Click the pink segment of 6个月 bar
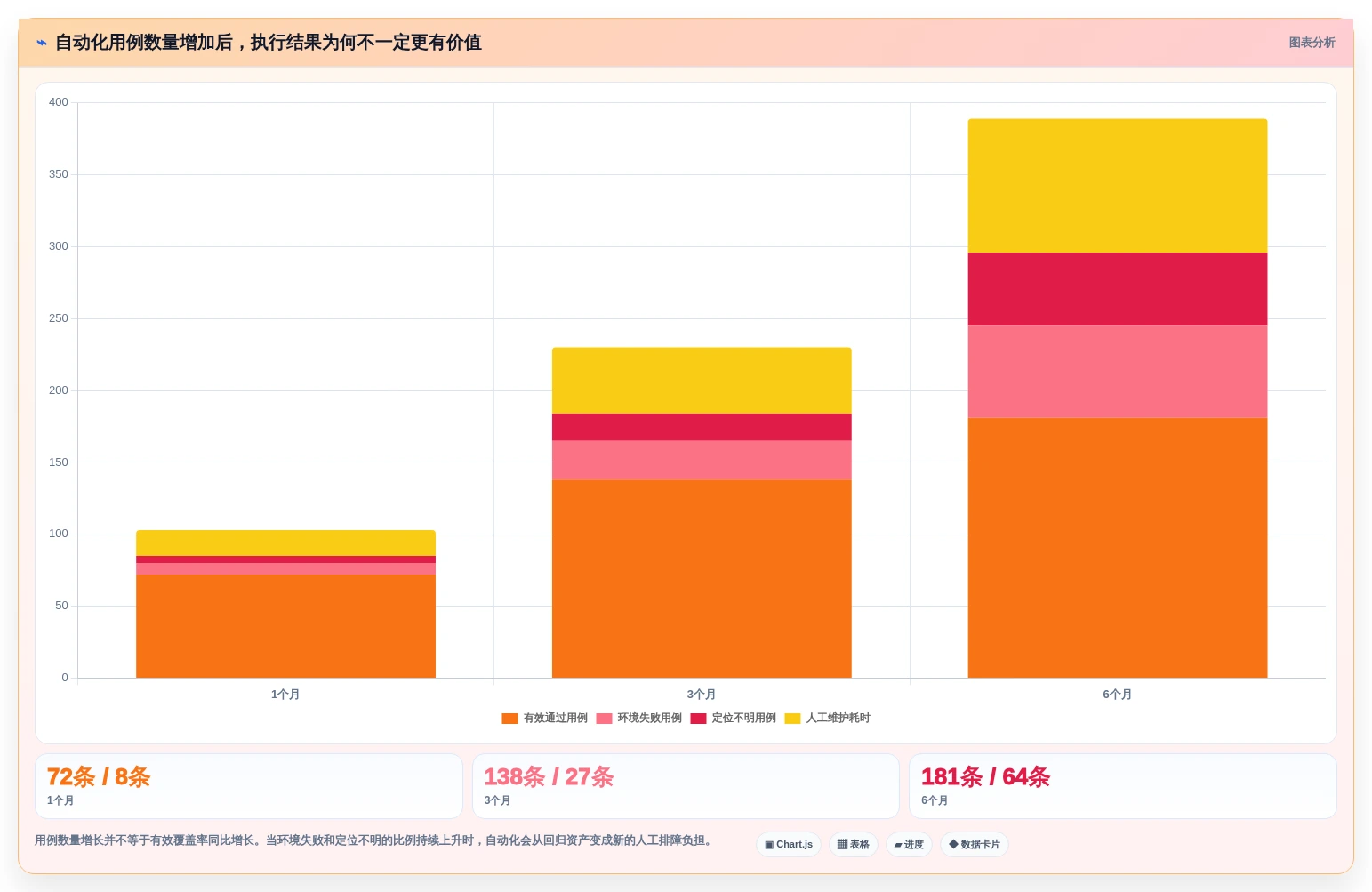This screenshot has height=892, width=1372. tap(1118, 372)
